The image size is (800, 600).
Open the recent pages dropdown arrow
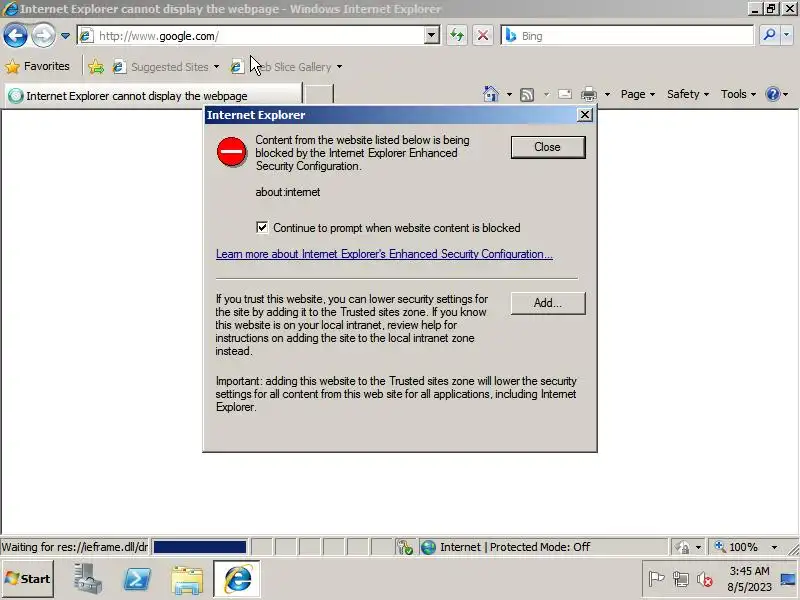(x=65, y=36)
